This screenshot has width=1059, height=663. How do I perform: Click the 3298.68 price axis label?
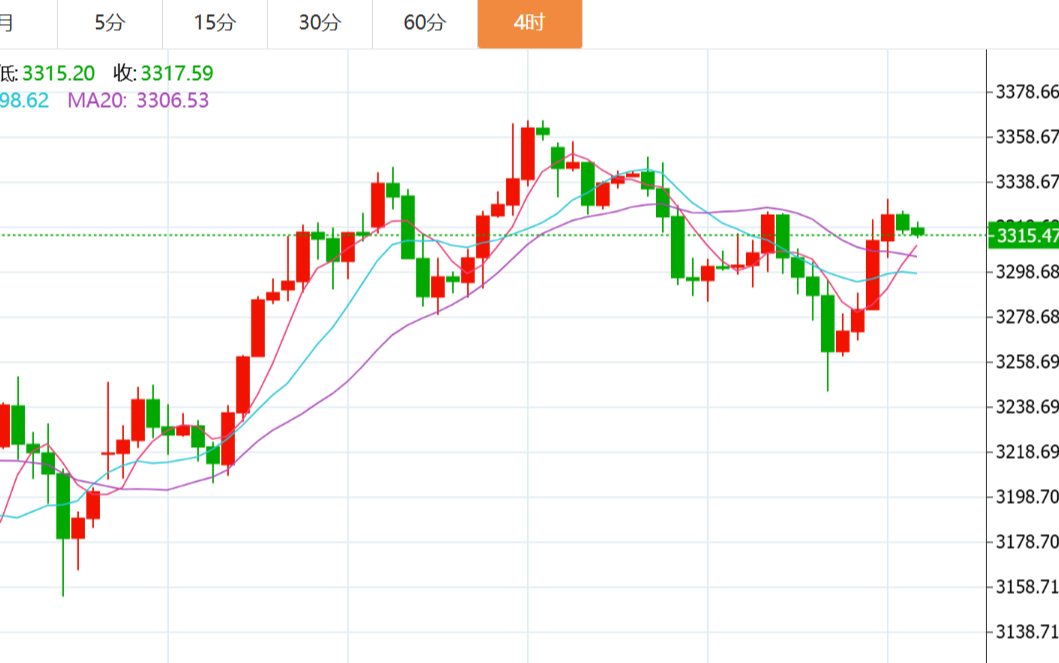pyautogui.click(x=1027, y=272)
